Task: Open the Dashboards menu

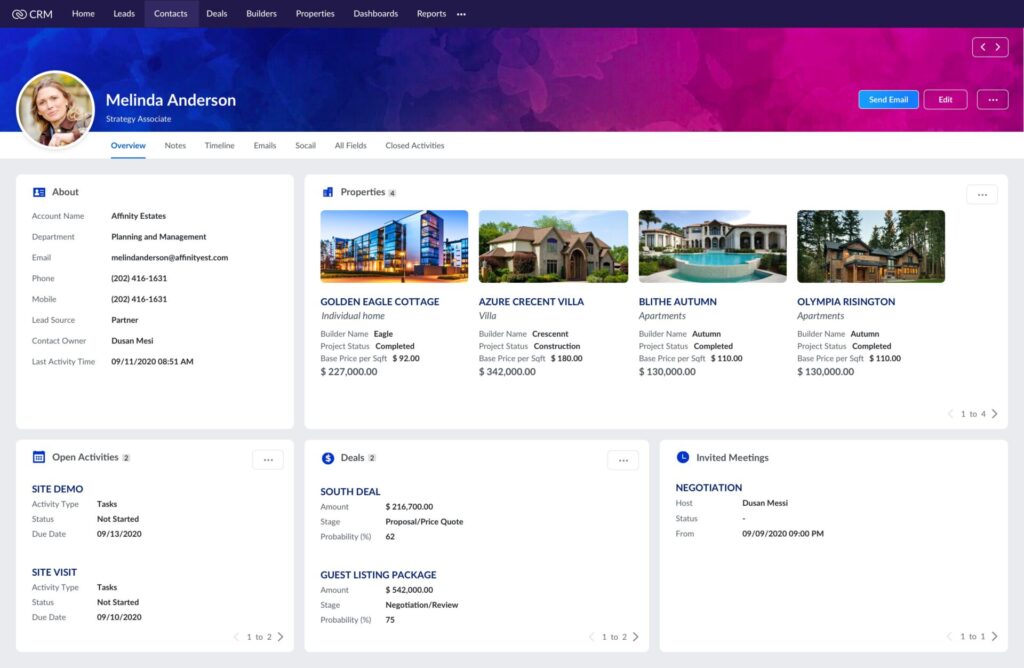Action: pyautogui.click(x=375, y=14)
